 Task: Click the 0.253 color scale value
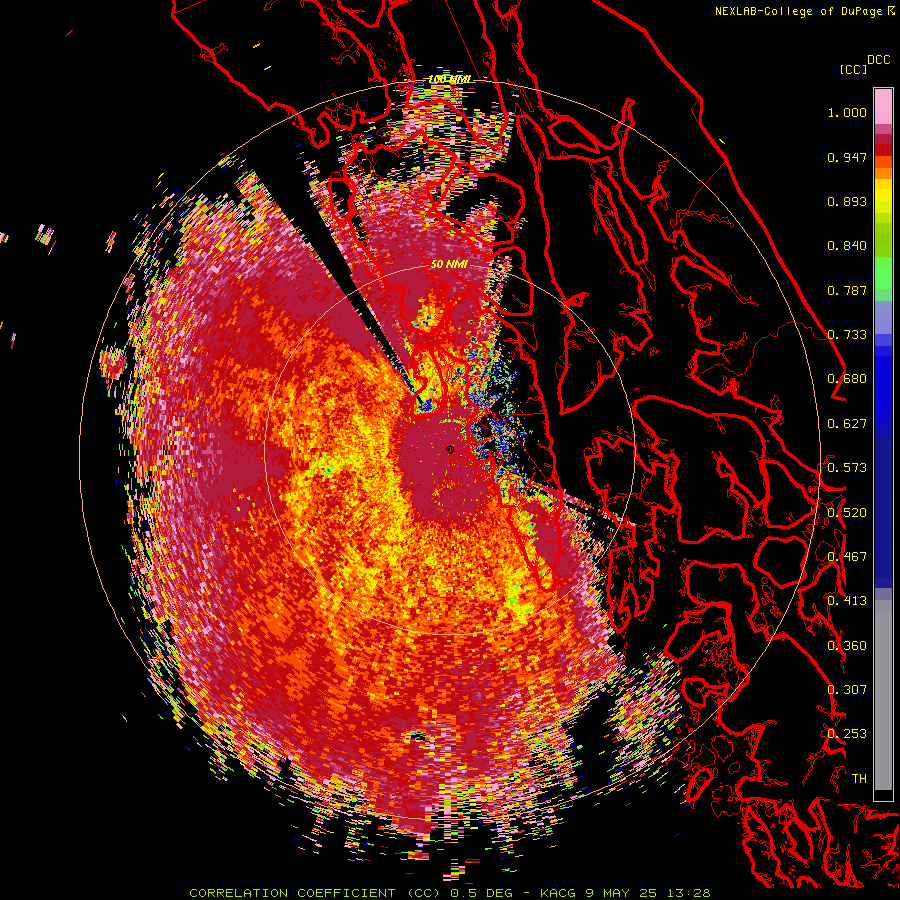pos(847,734)
